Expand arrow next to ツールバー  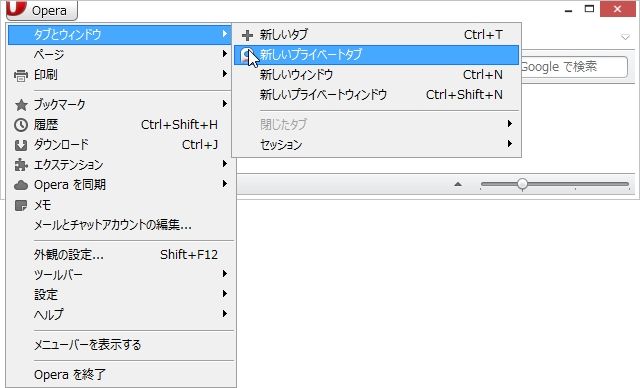point(224,273)
